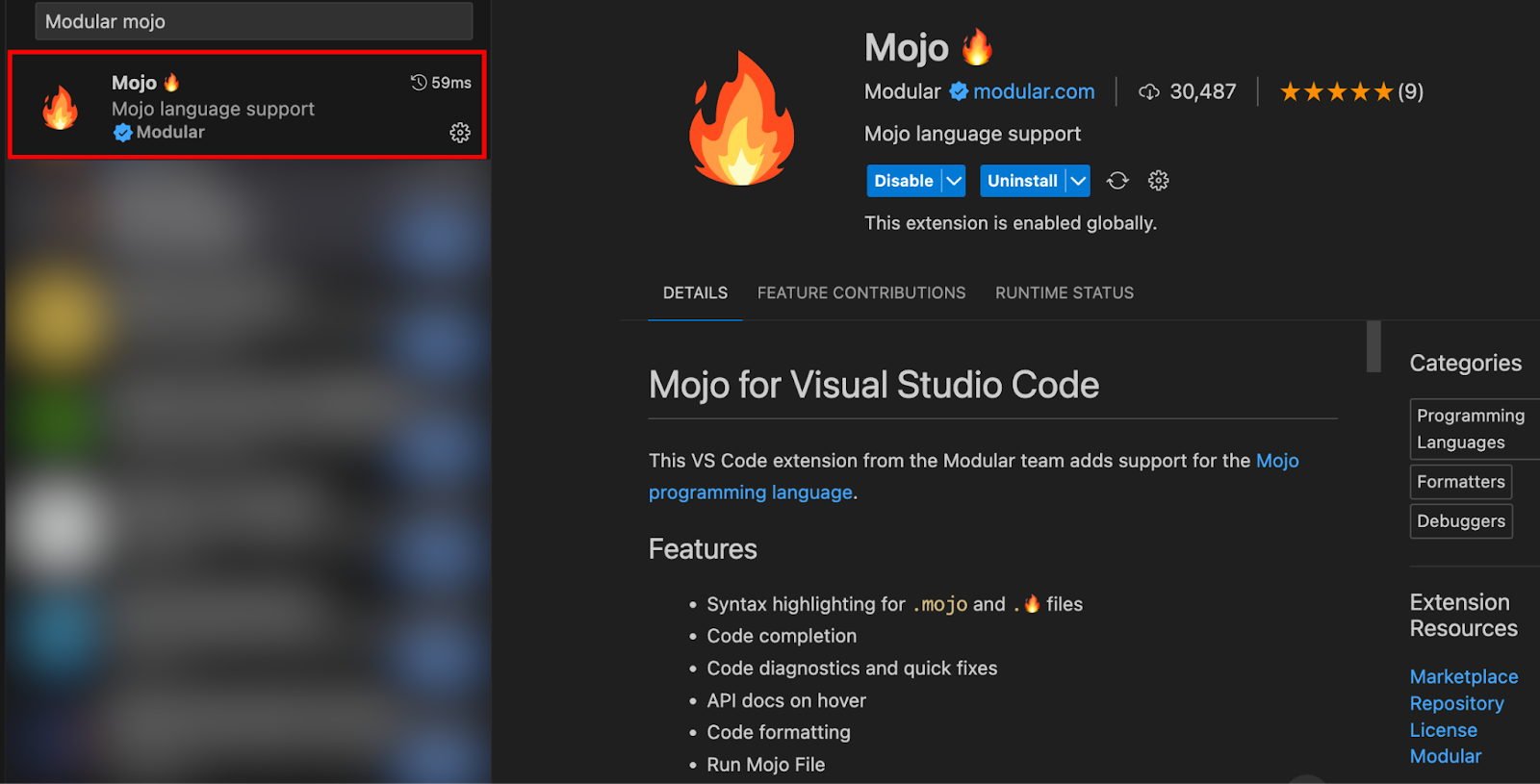Select the Programming Languages category

pos(1475,429)
